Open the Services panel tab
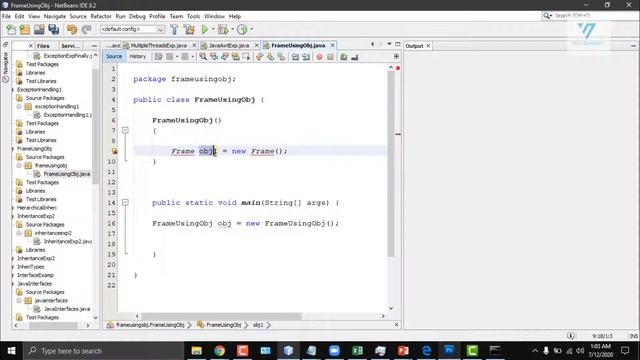Screen dimensions: 640x360 70,46
